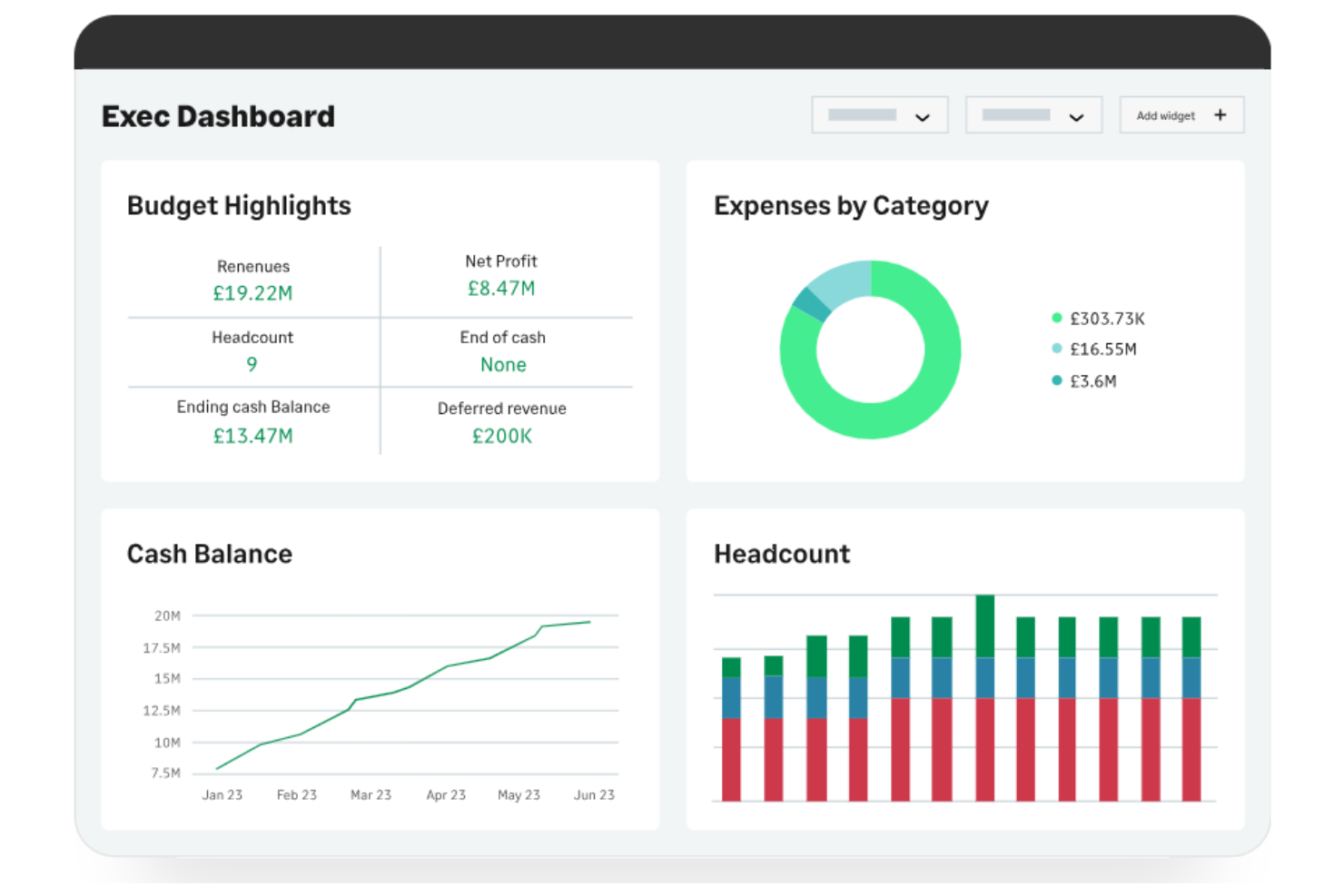Viewport: 1344px width, 896px height.
Task: Click the Add widget plus icon
Action: [x=1220, y=114]
